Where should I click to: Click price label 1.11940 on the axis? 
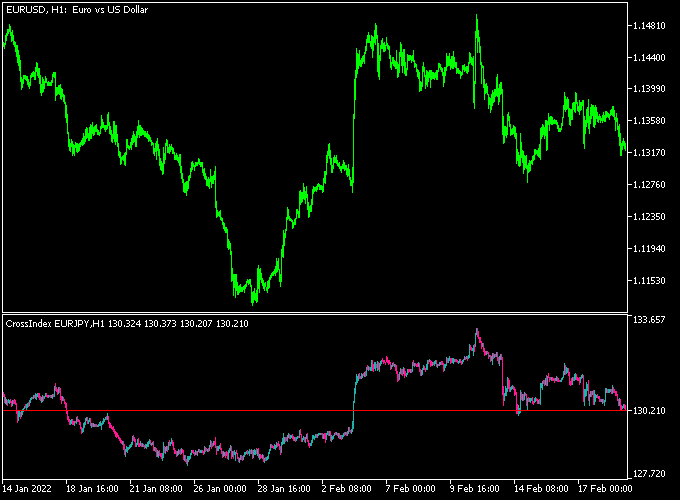(x=649, y=248)
